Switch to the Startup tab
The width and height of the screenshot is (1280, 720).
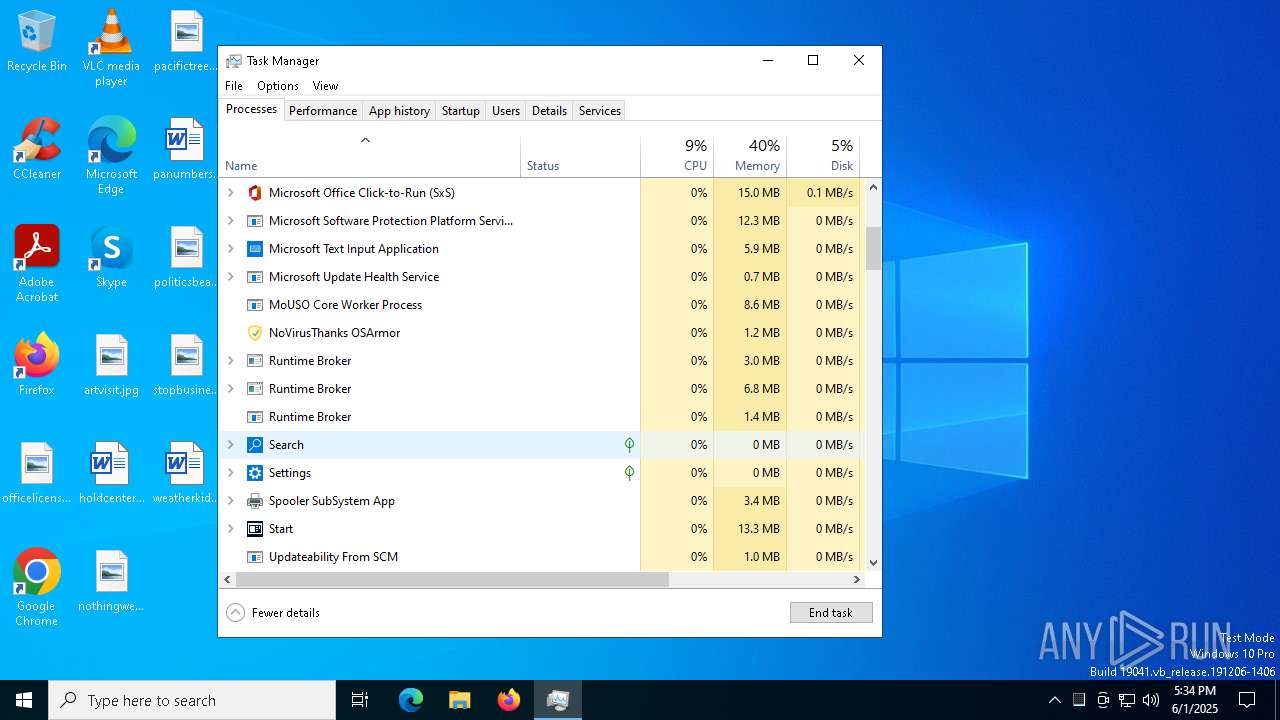coord(461,111)
